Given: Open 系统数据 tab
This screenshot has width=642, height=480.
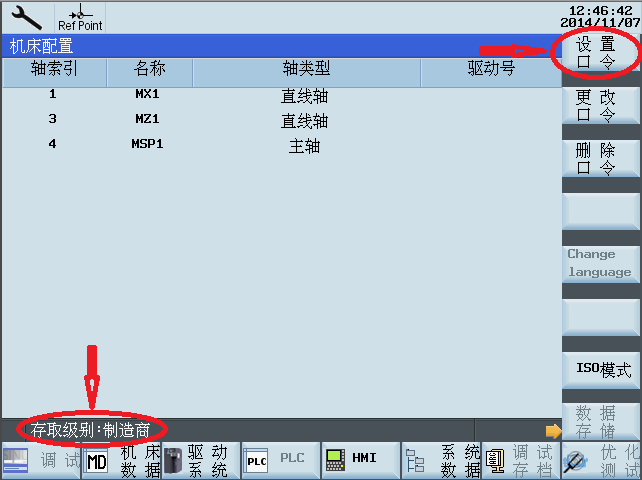Looking at the screenshot, I should click(441, 460).
